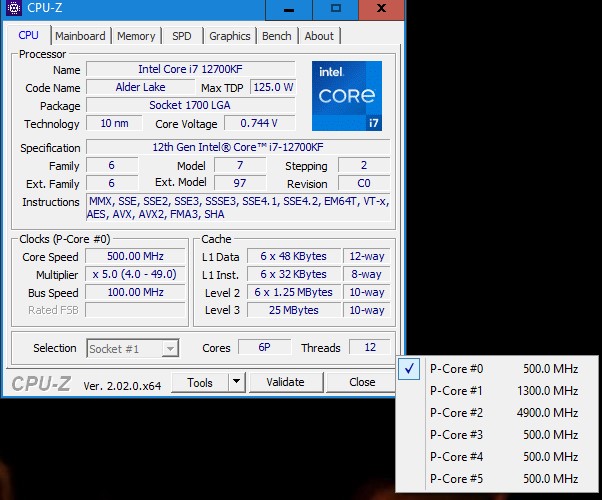The height and width of the screenshot is (500, 602).
Task: Open the Memory tab
Action: click(x=136, y=36)
